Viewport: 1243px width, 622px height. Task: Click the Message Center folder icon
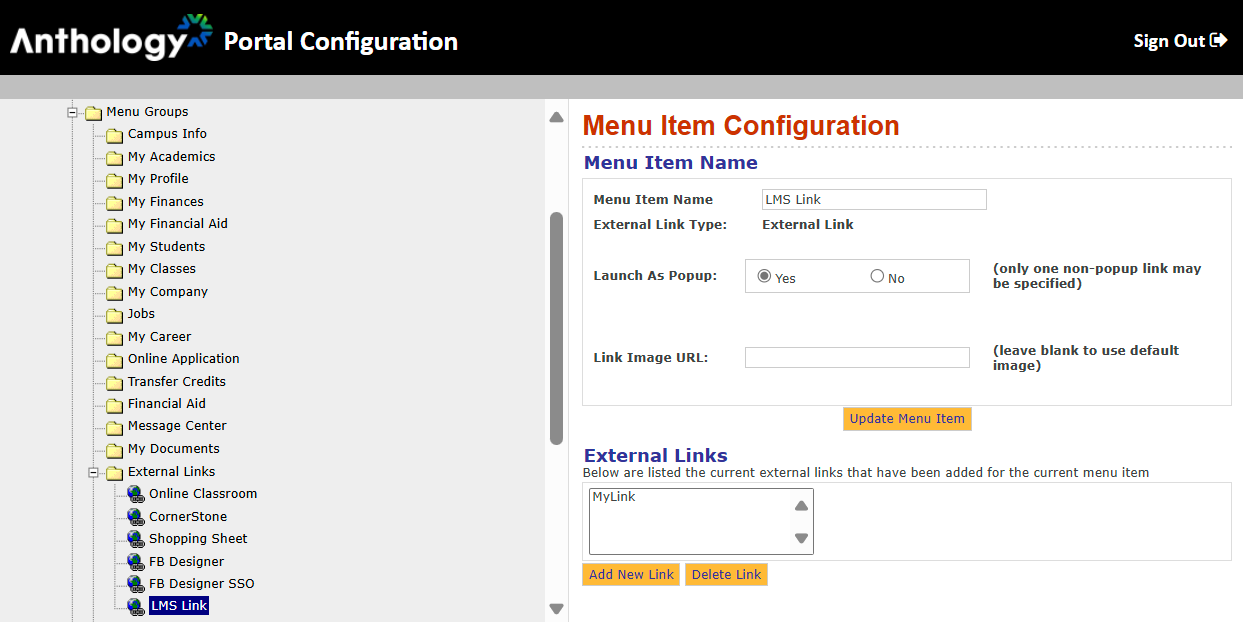115,427
